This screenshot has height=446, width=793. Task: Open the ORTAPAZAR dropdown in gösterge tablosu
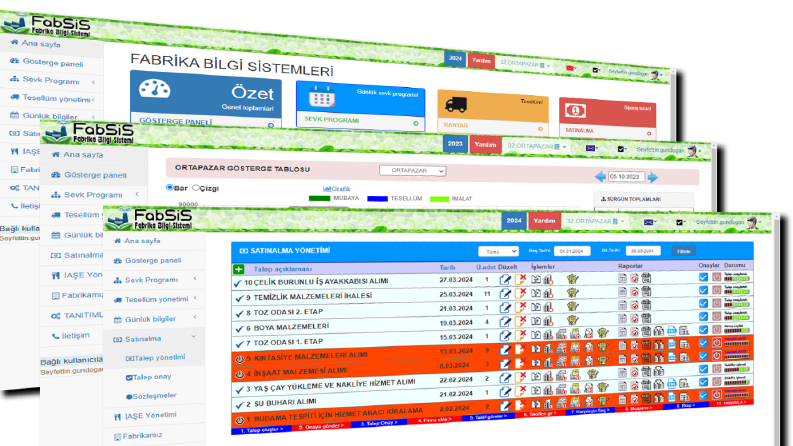pyautogui.click(x=413, y=171)
